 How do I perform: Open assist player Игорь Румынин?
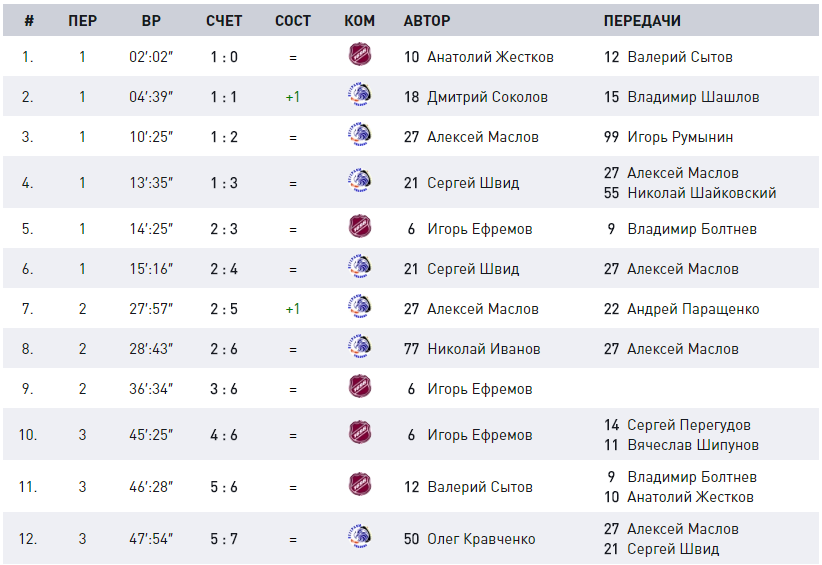click(680, 137)
